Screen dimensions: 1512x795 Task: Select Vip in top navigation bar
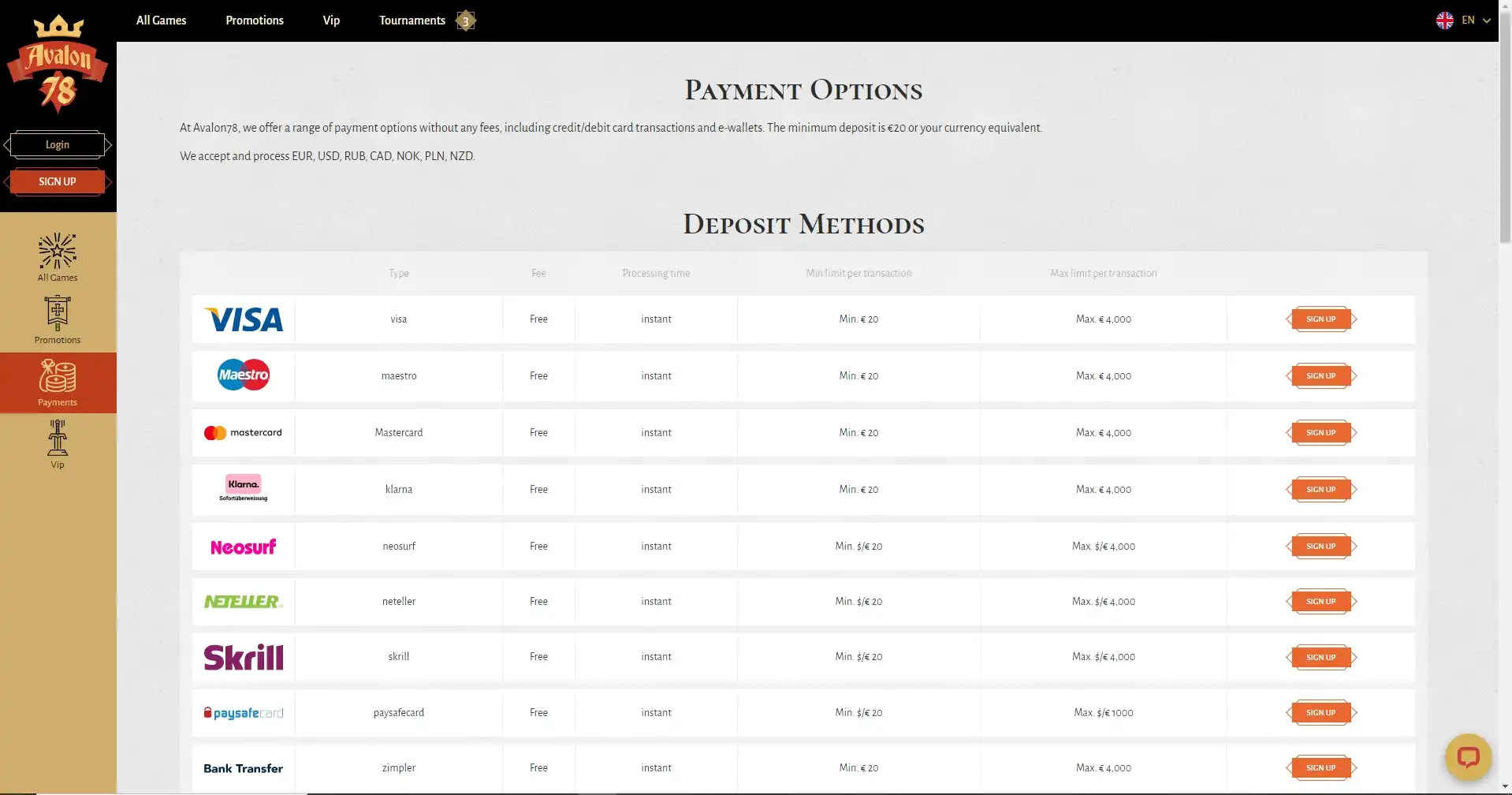[x=331, y=21]
